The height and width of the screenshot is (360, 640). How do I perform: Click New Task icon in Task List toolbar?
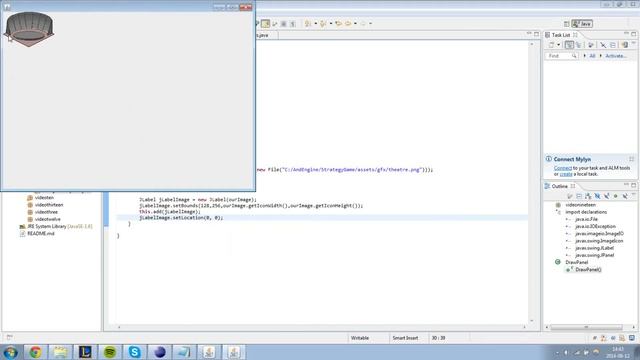point(551,45)
